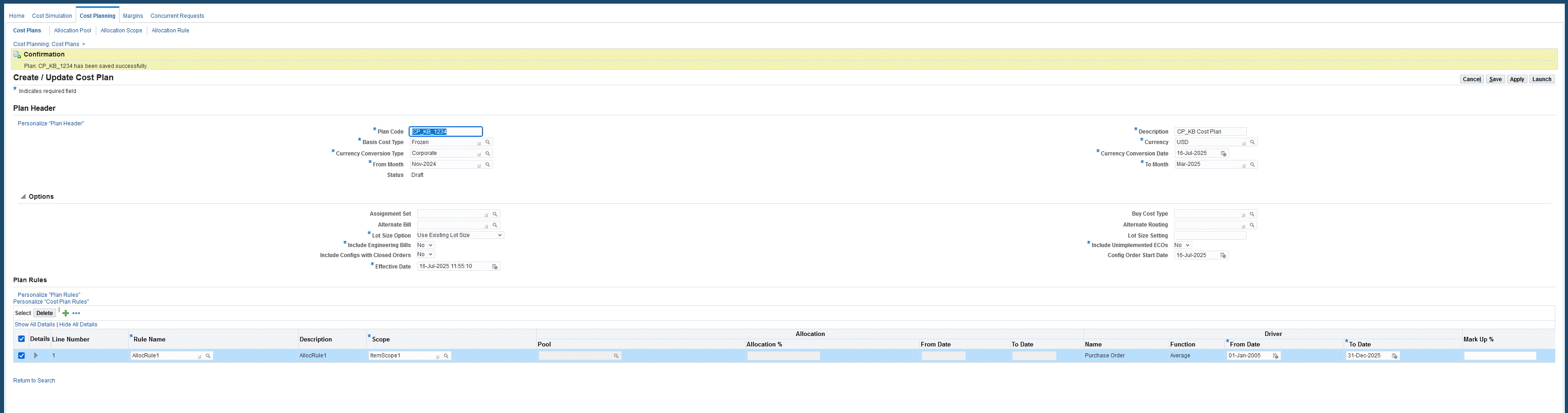1568x413 pixels.
Task: Switch to the Cost Simulation tab
Action: pos(52,16)
